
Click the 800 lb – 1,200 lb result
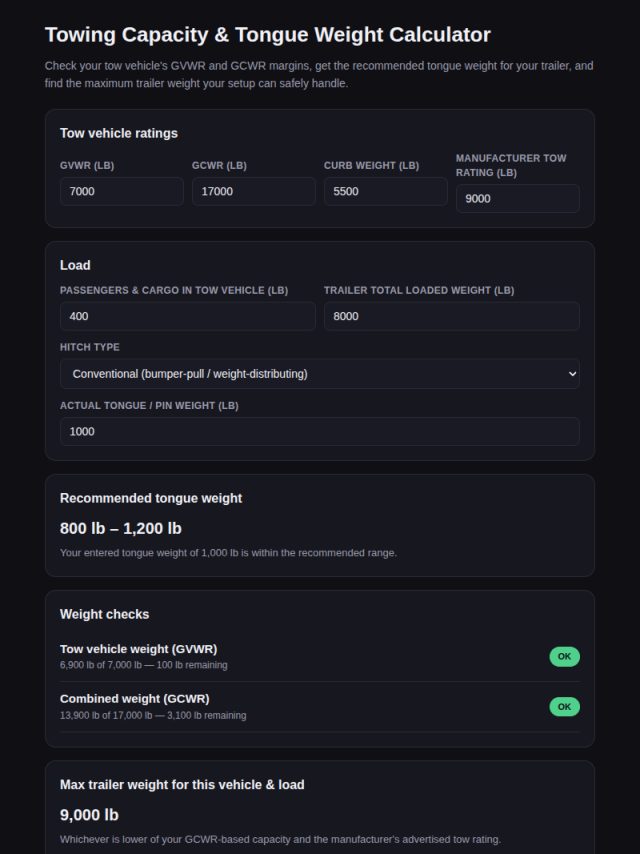pos(121,528)
